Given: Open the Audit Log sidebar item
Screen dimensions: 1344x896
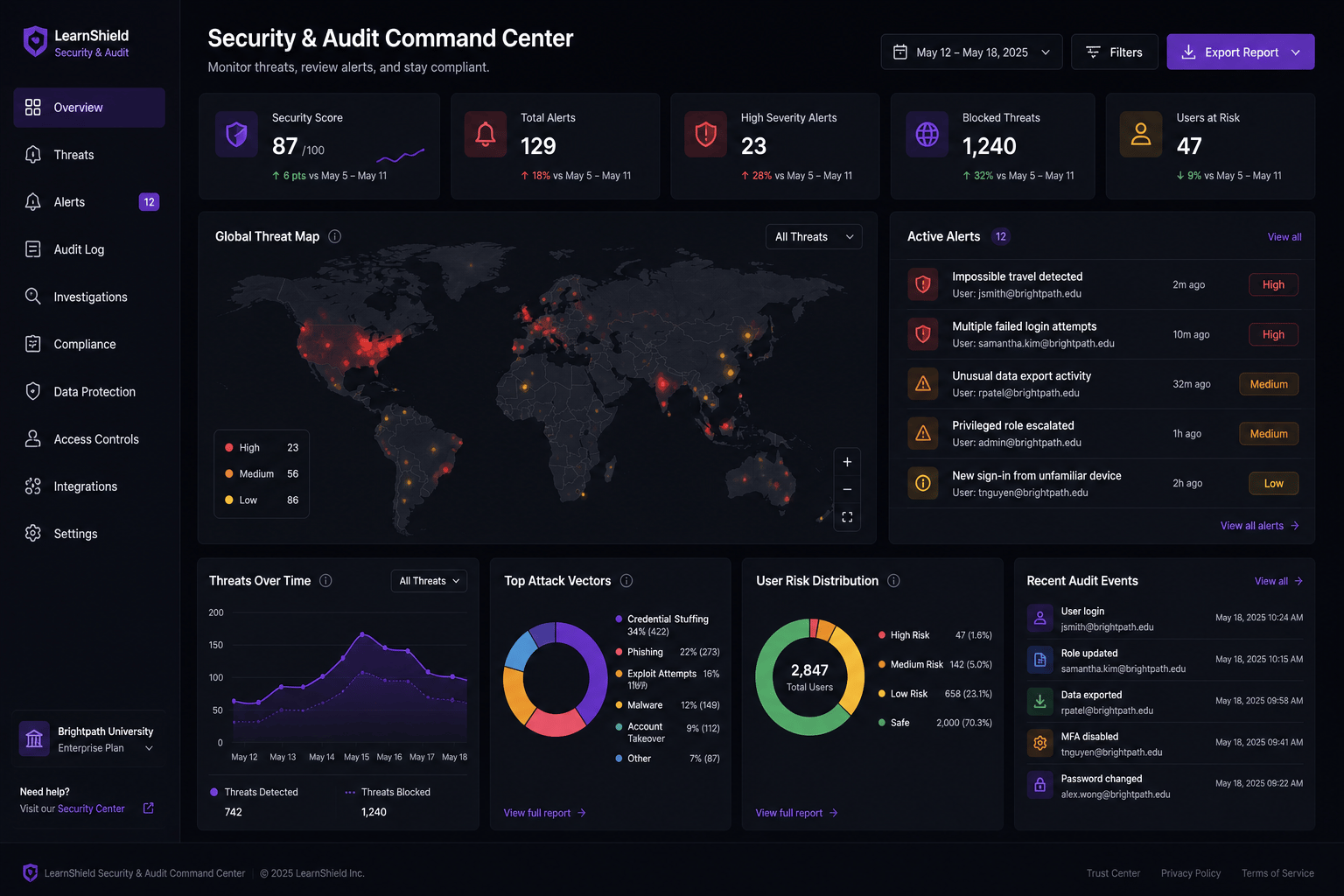Looking at the screenshot, I should pyautogui.click(x=89, y=249).
